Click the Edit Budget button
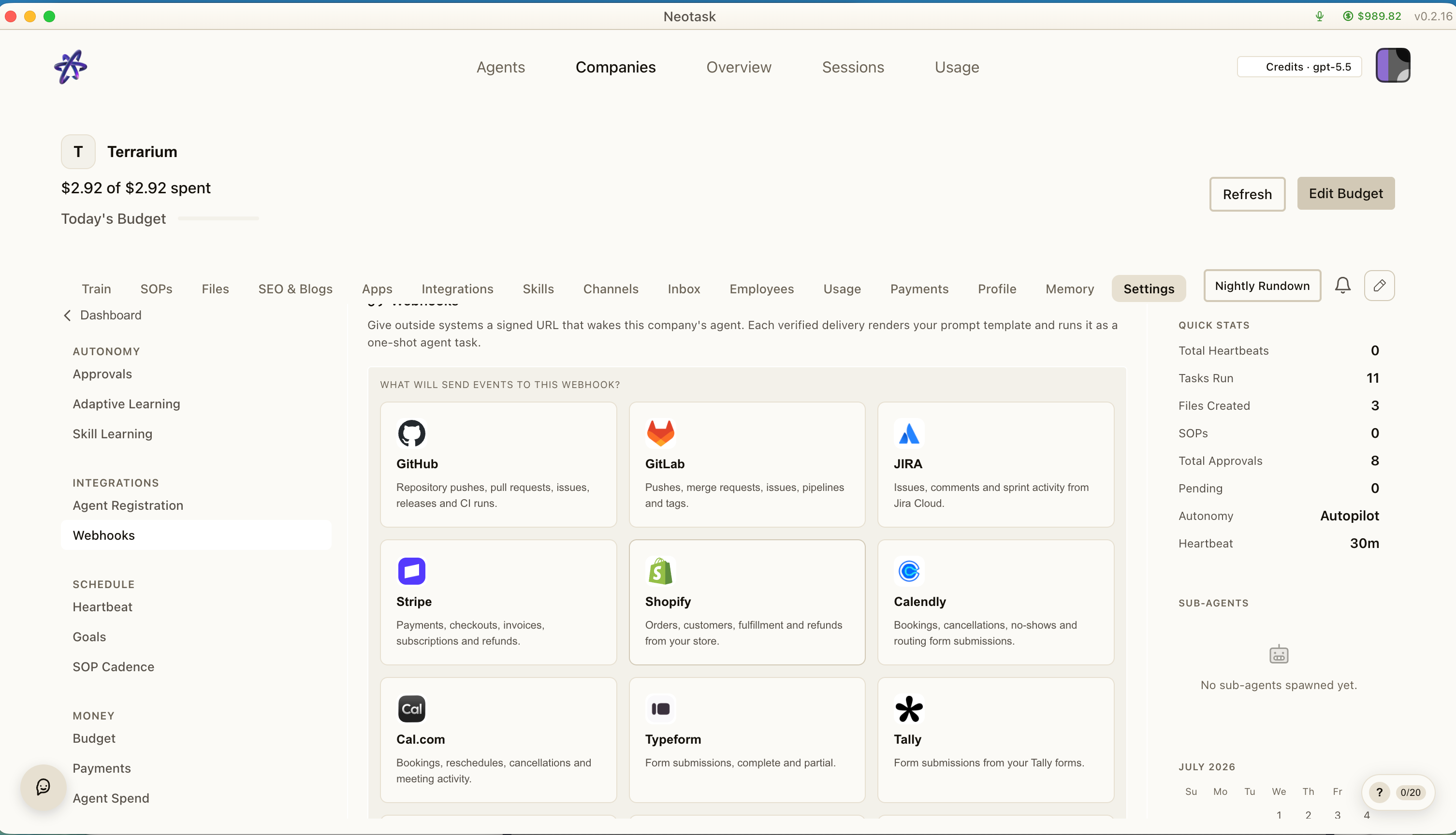The width and height of the screenshot is (1456, 835). pyautogui.click(x=1345, y=193)
